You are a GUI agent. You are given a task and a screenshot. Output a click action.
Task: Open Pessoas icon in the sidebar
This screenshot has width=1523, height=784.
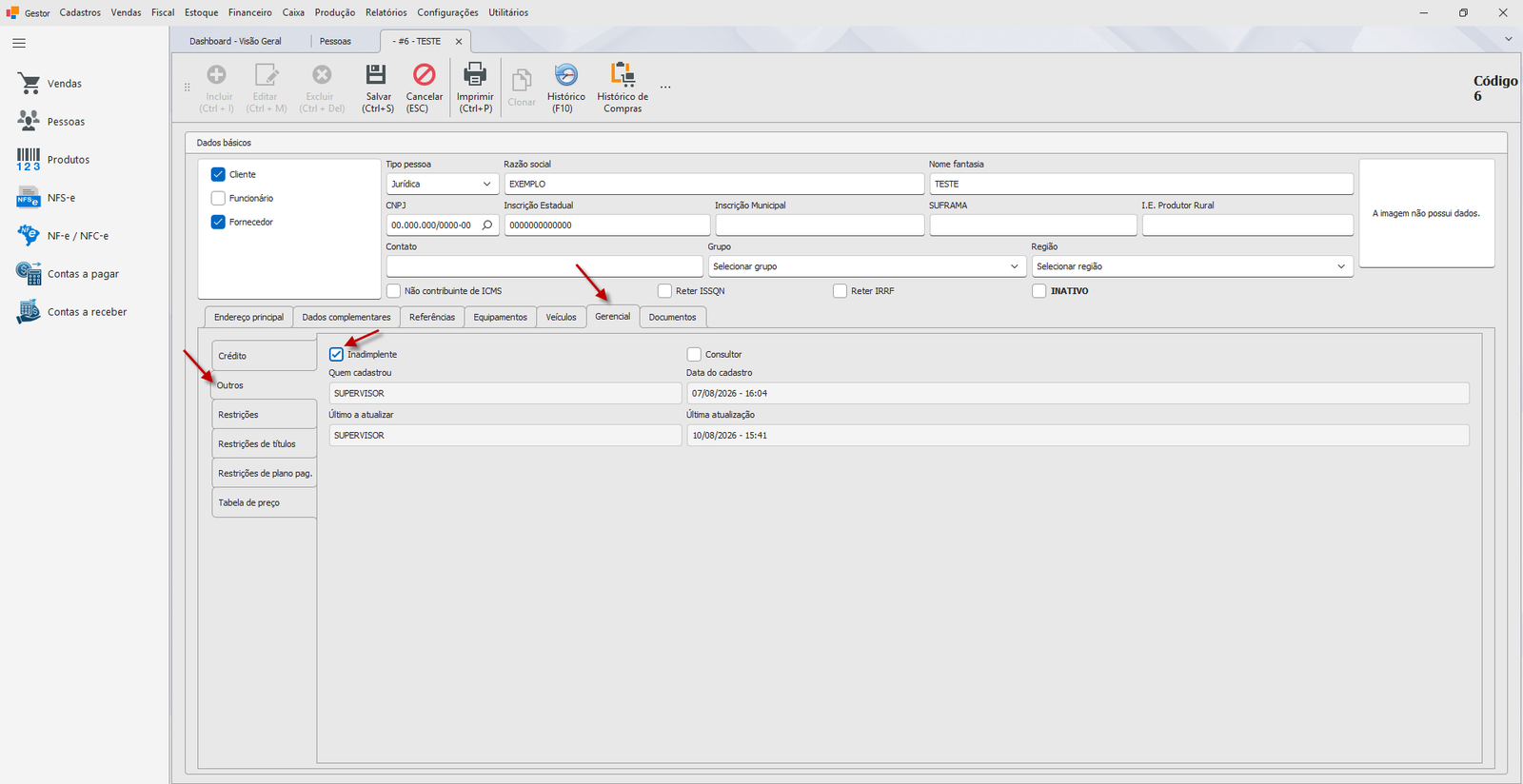coord(29,121)
